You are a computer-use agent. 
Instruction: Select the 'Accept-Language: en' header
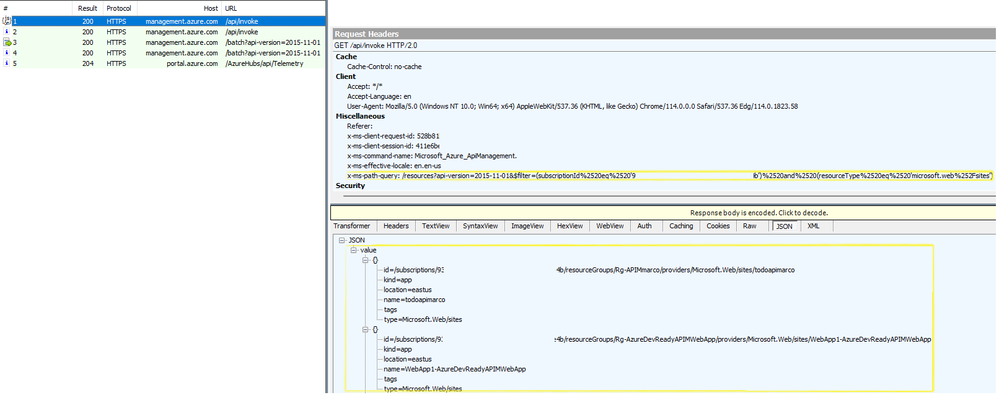(379, 96)
